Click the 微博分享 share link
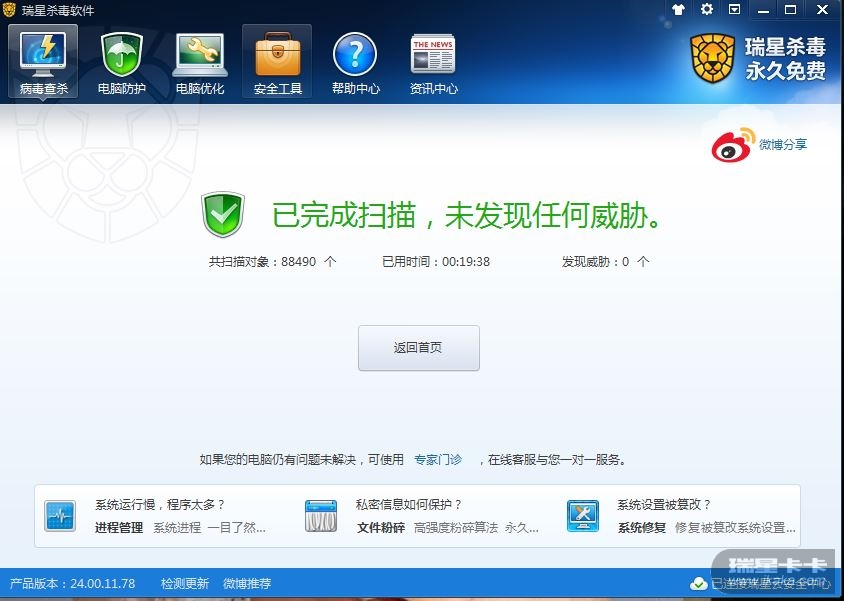This screenshot has width=844, height=601. click(x=783, y=145)
